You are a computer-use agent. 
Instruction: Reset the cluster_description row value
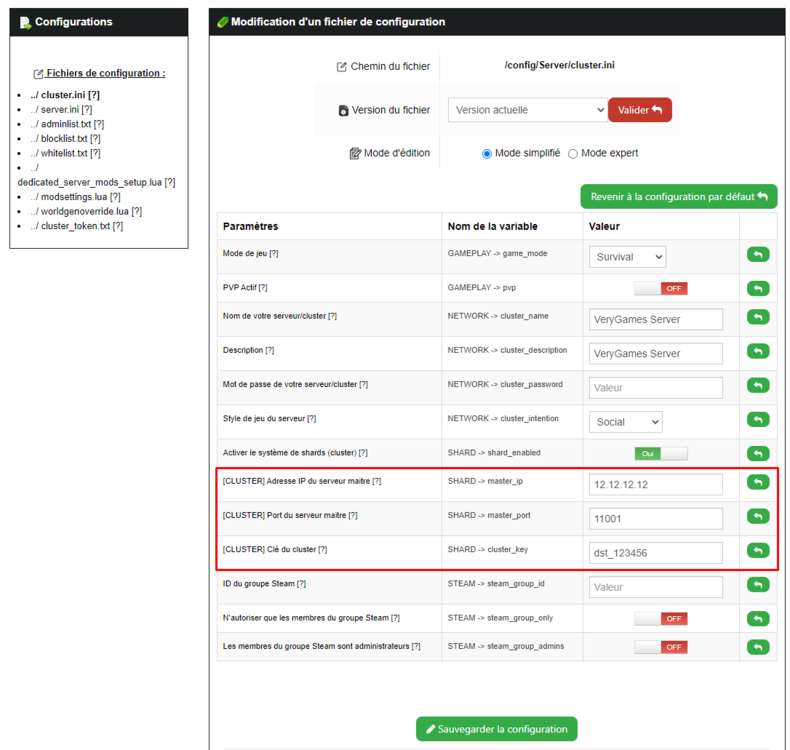[758, 352]
